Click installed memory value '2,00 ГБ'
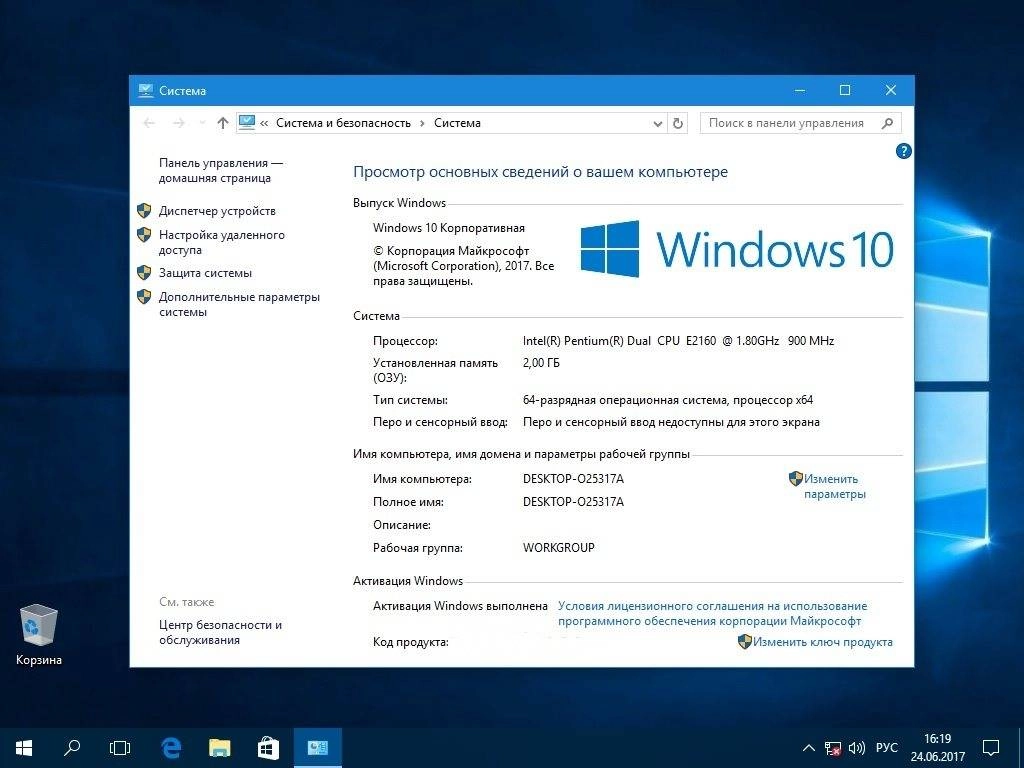 541,363
